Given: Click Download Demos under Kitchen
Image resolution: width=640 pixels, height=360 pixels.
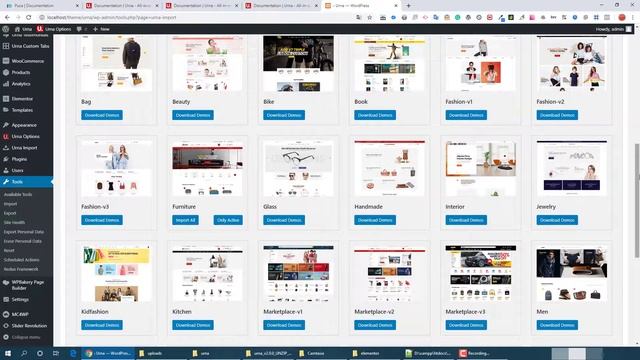Looking at the screenshot, I should (193, 325).
